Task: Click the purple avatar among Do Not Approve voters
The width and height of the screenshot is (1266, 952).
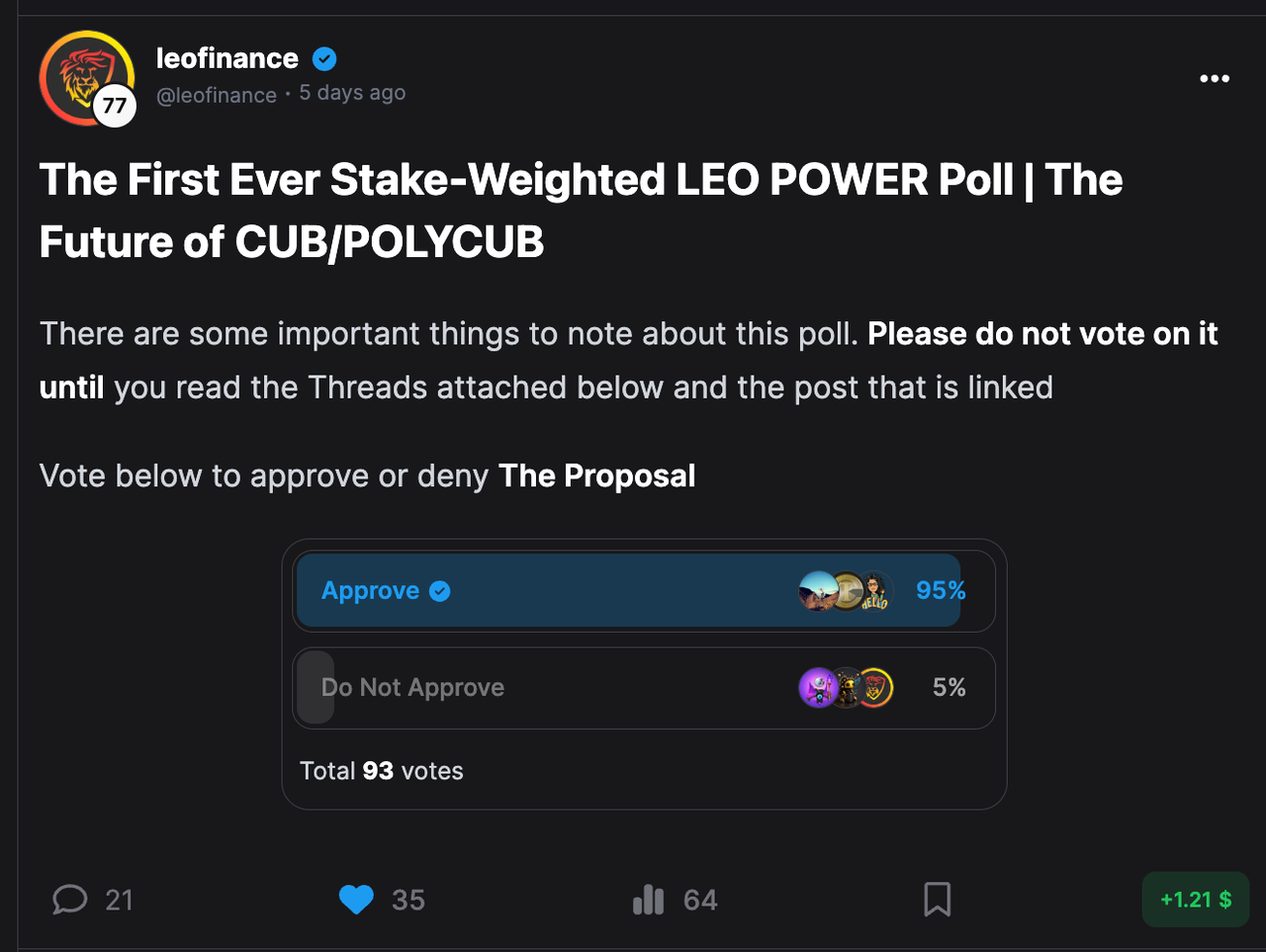Action: (x=817, y=688)
